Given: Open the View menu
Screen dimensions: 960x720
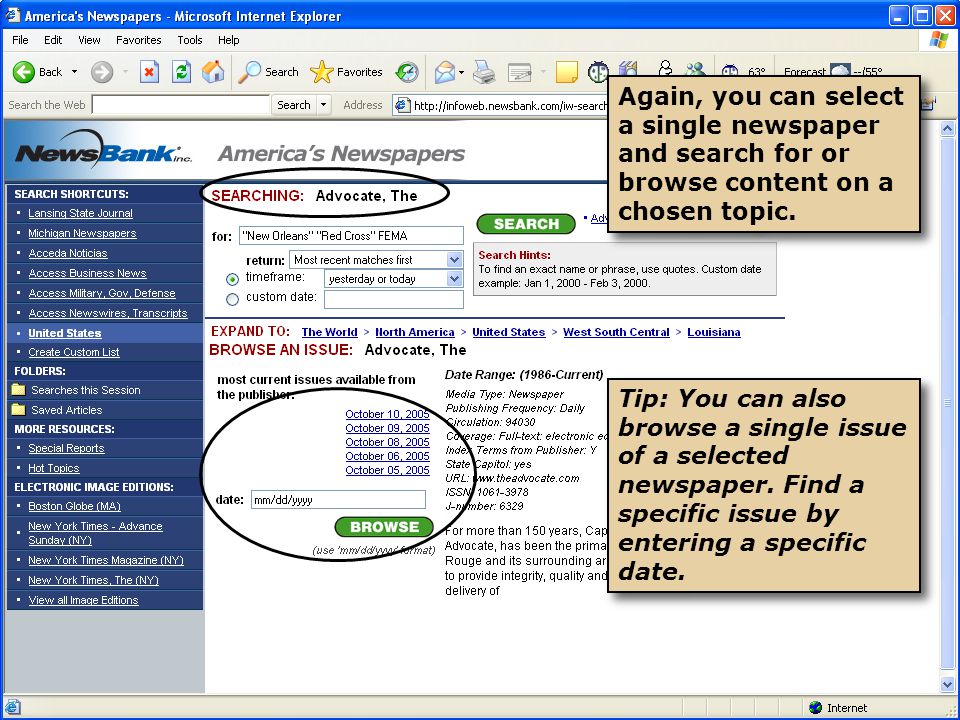Looking at the screenshot, I should pos(89,40).
